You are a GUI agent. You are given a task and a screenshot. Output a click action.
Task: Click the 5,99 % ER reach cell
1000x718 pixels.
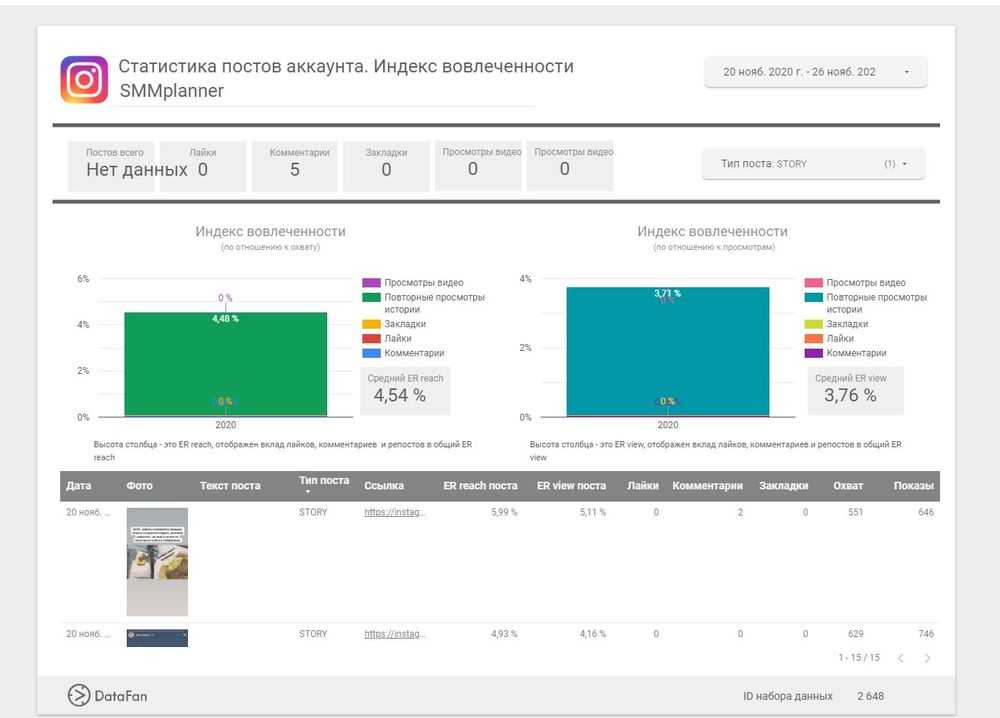pos(504,512)
